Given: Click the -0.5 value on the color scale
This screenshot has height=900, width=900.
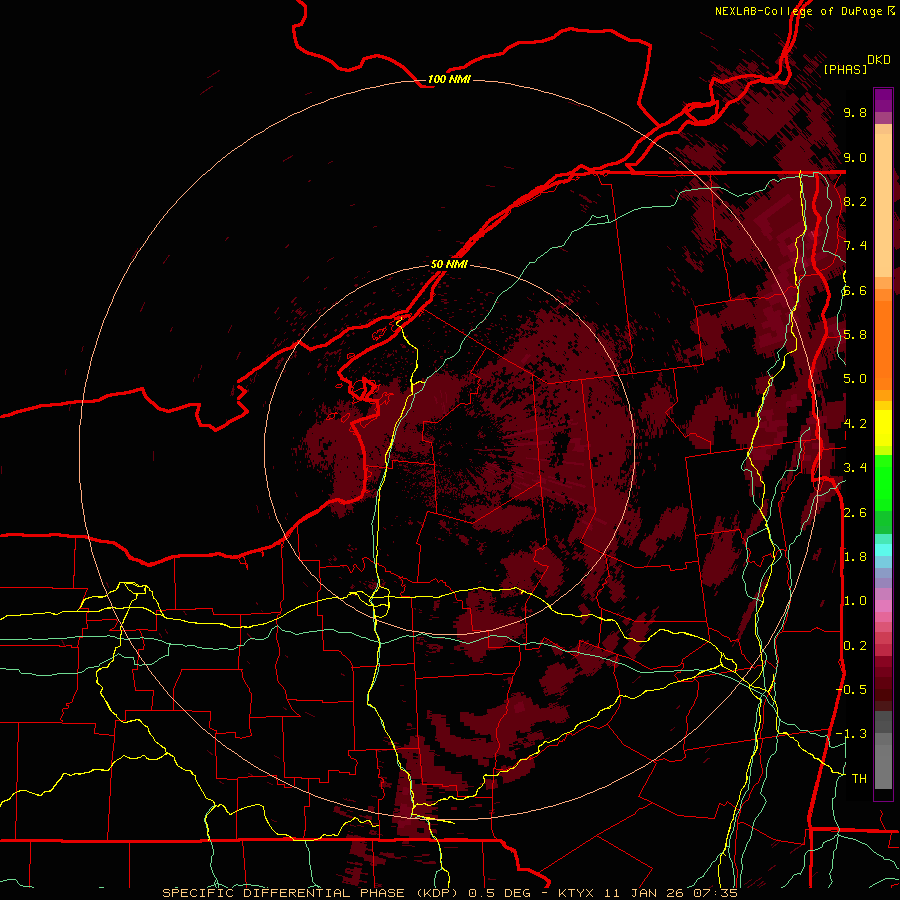Looking at the screenshot, I should [851, 690].
